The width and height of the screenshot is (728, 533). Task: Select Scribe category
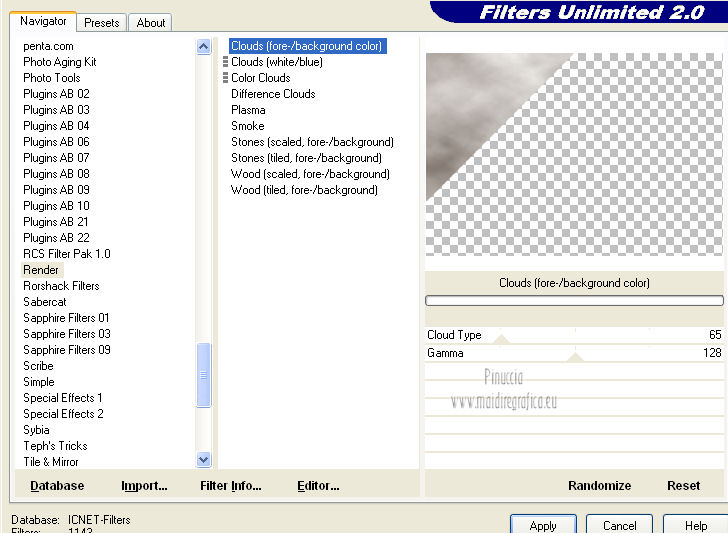(x=39, y=366)
